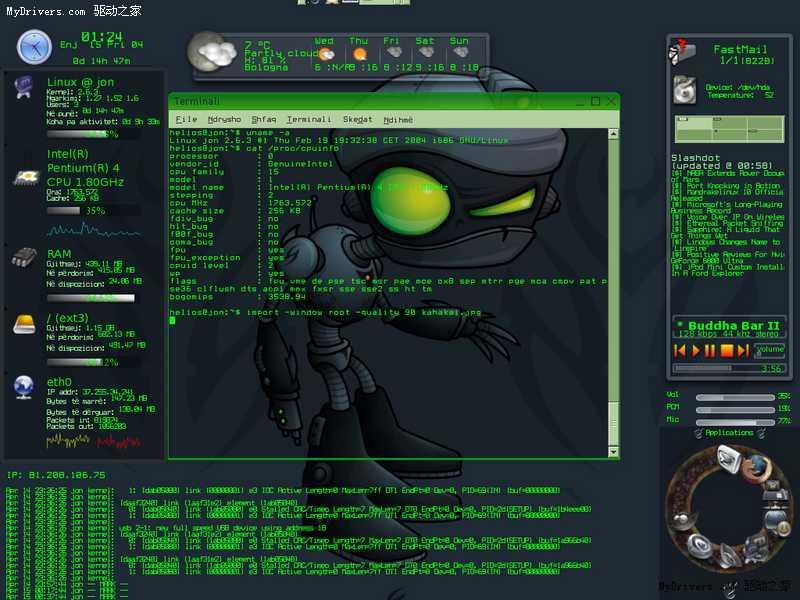Click the Terminal scrollbar up arrow
The width and height of the screenshot is (800, 600).
(x=613, y=134)
